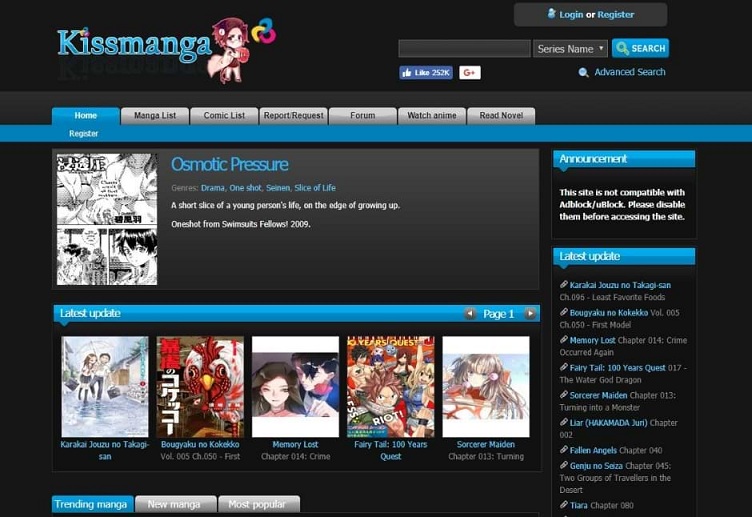Click the user icon beside Login
Screen dimensions: 752x517
[552, 13]
